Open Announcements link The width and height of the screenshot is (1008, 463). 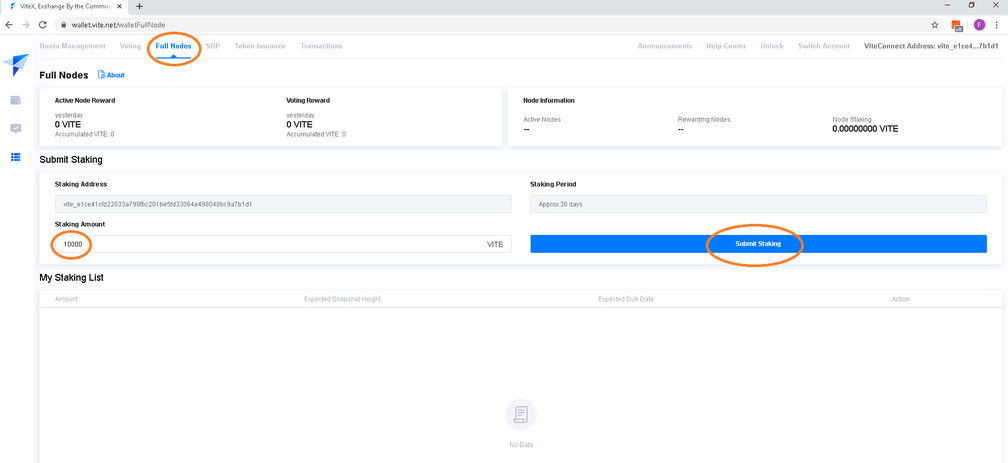(x=665, y=46)
